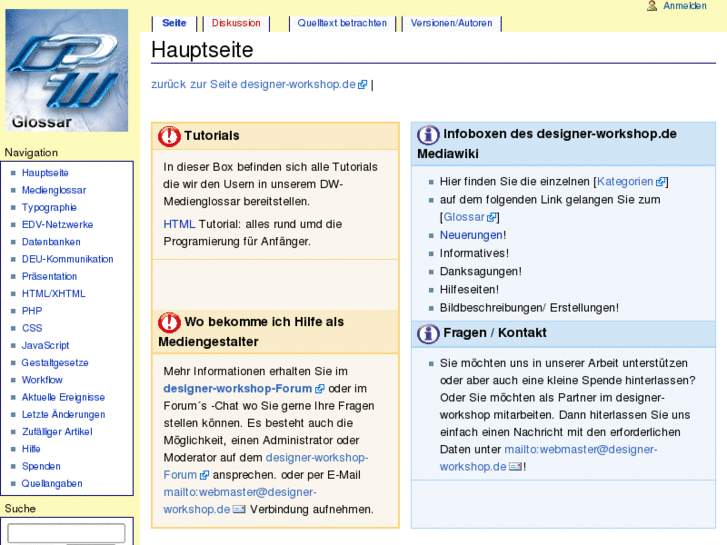
Task: Click the mailto webmaster link in Fragen / Kontakt
Action: 548,458
